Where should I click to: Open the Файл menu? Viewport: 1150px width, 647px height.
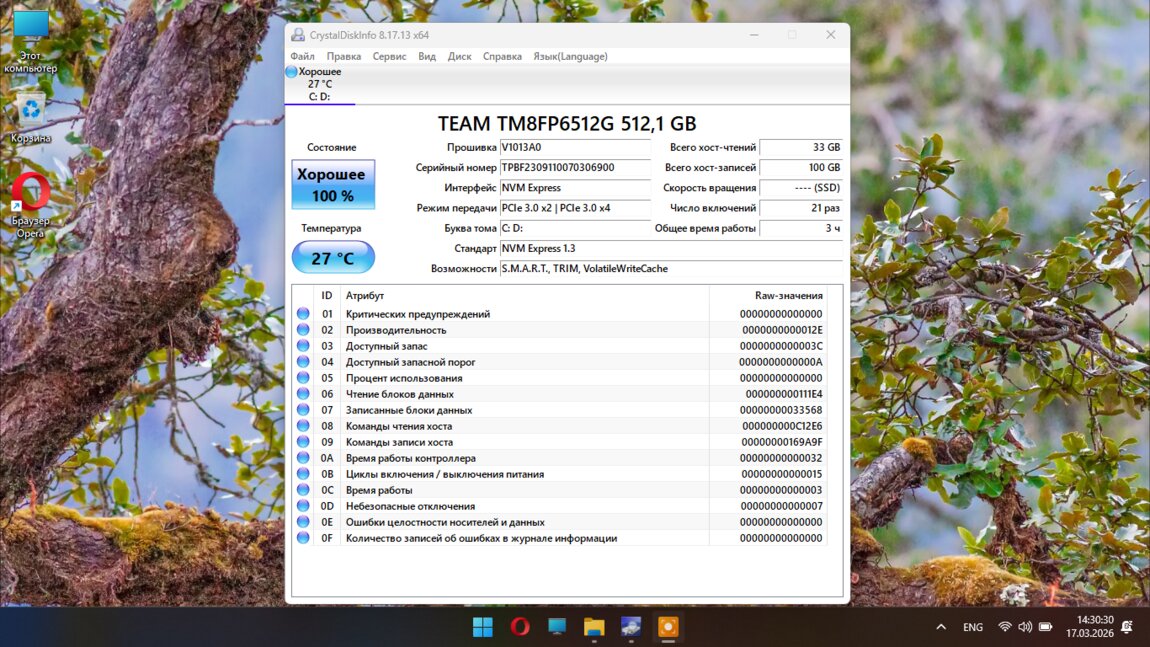[x=302, y=57]
